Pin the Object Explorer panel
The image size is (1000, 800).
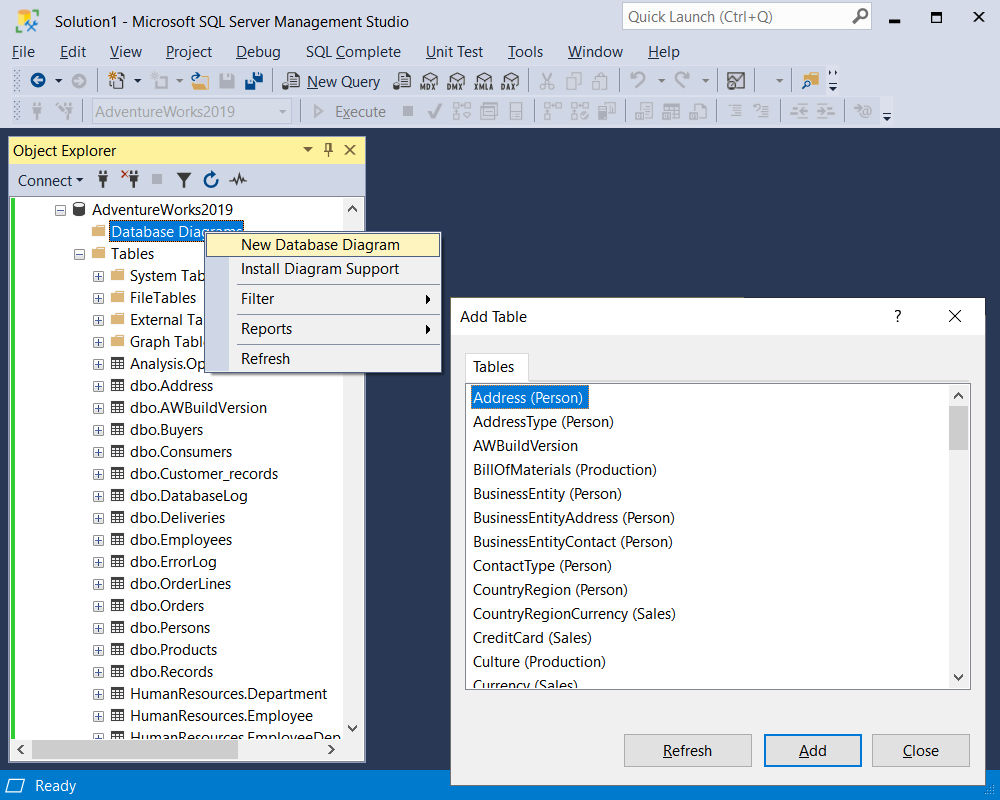(x=328, y=149)
